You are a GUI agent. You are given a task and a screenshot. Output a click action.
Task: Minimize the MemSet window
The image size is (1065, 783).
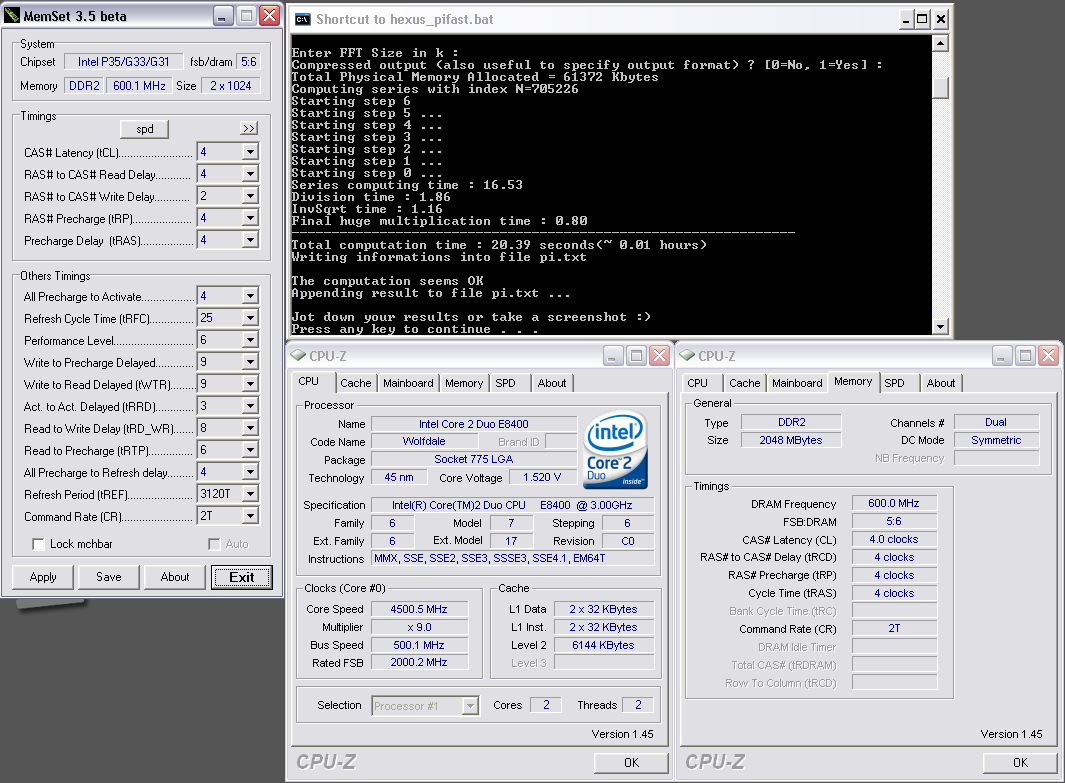[x=223, y=16]
